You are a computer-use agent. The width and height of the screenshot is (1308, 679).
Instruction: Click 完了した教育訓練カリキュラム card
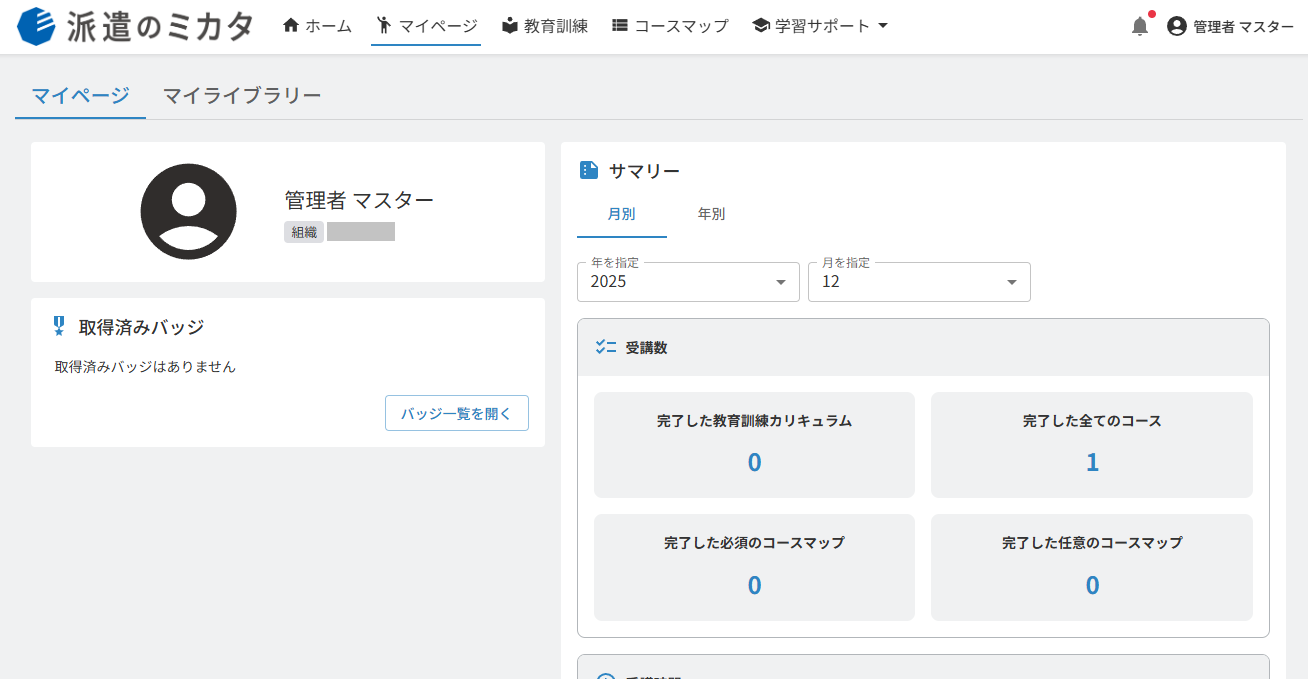(754, 445)
